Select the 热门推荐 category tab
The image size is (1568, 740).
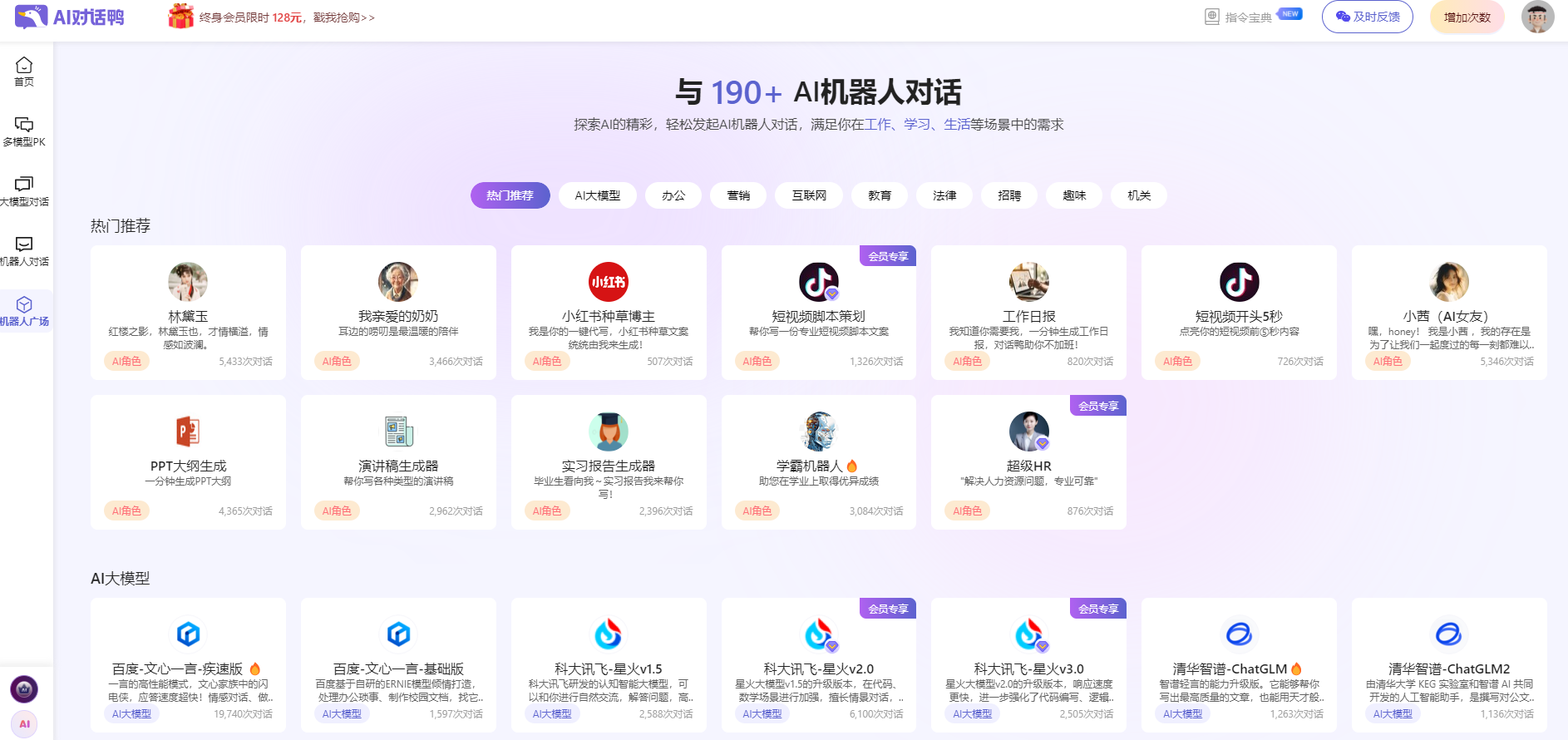(x=510, y=195)
